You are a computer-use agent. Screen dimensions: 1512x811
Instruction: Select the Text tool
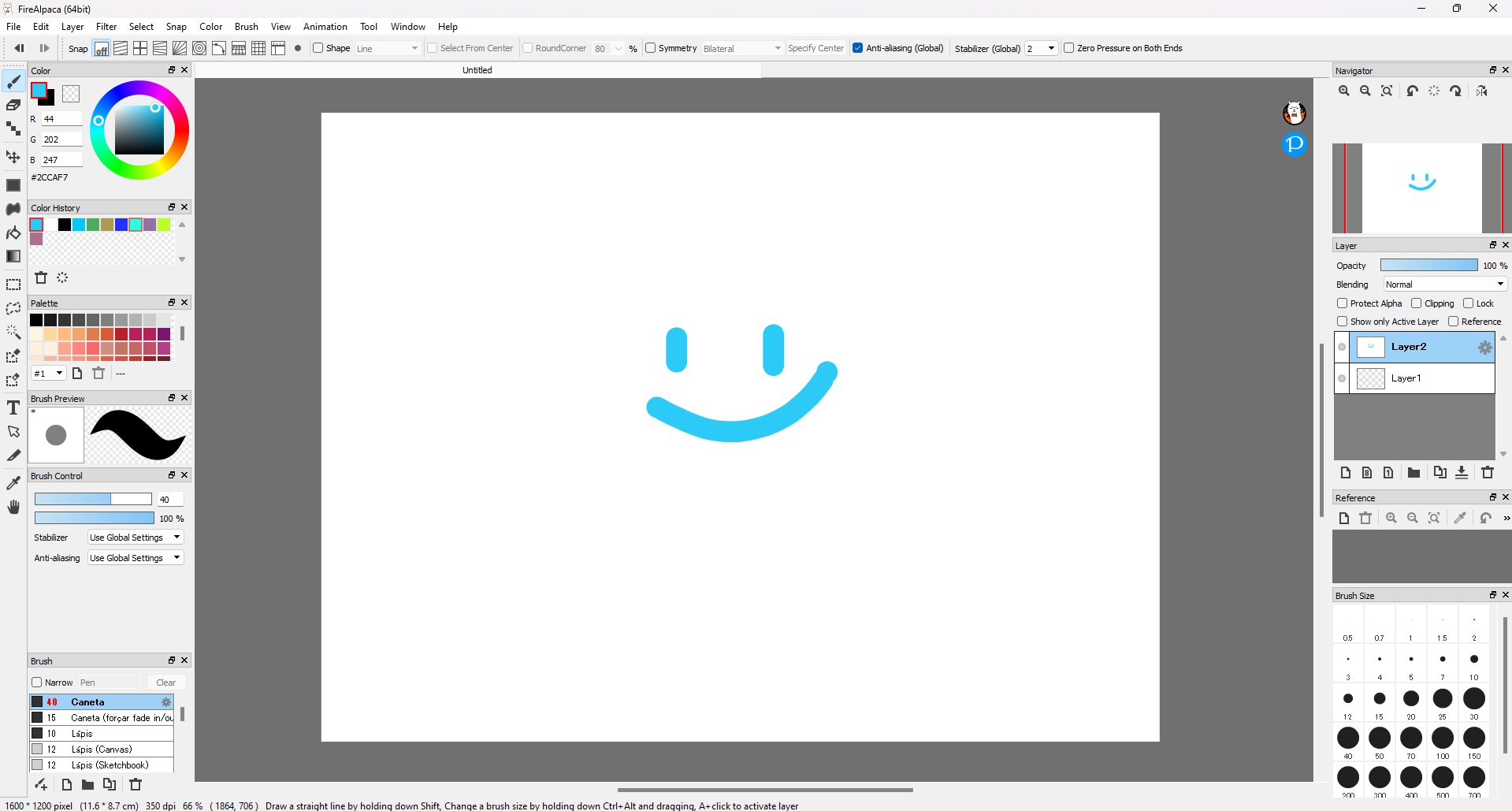coord(13,407)
